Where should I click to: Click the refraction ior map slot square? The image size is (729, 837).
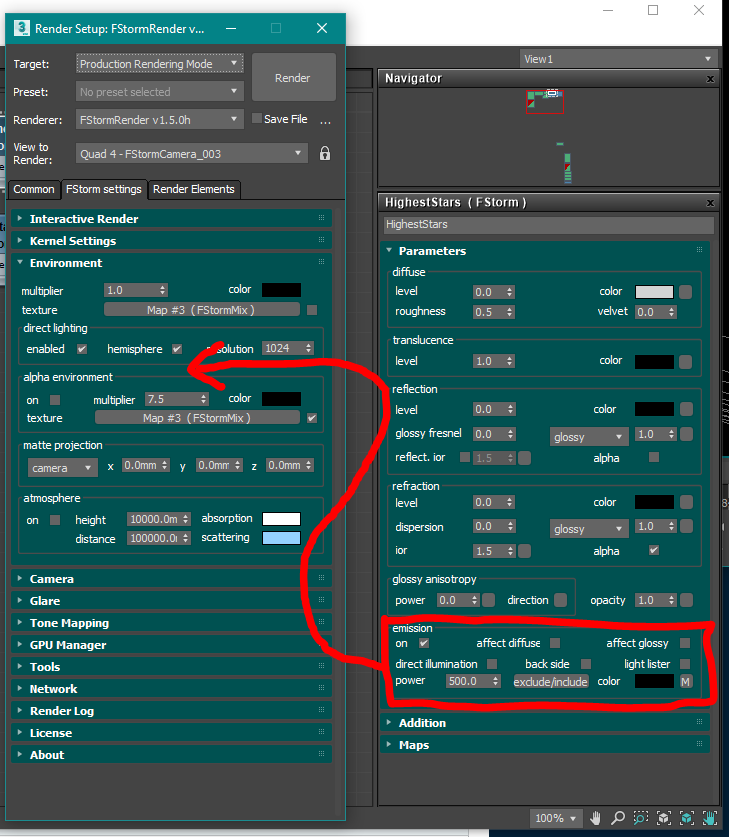click(525, 551)
